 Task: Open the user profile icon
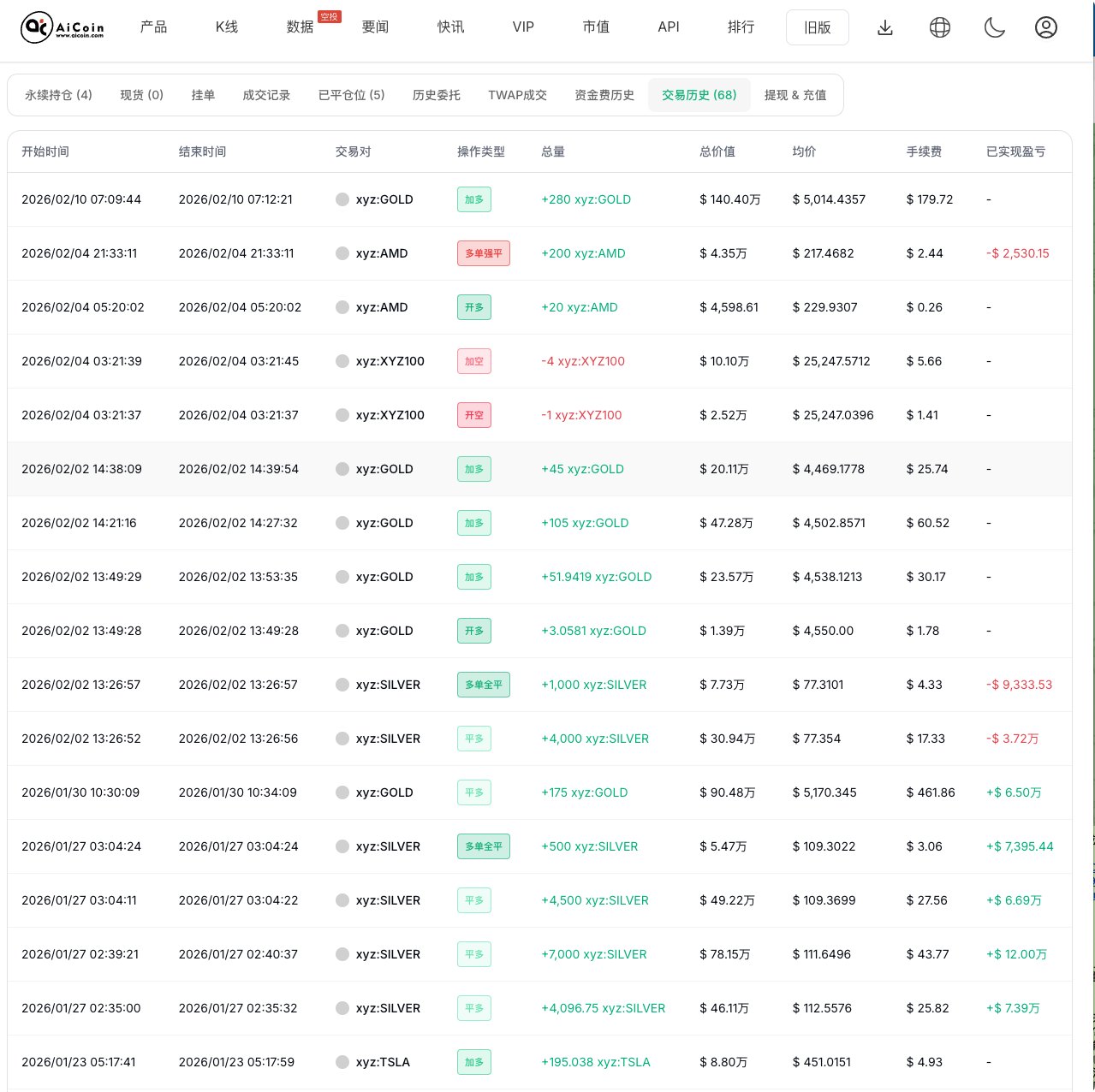[1045, 27]
